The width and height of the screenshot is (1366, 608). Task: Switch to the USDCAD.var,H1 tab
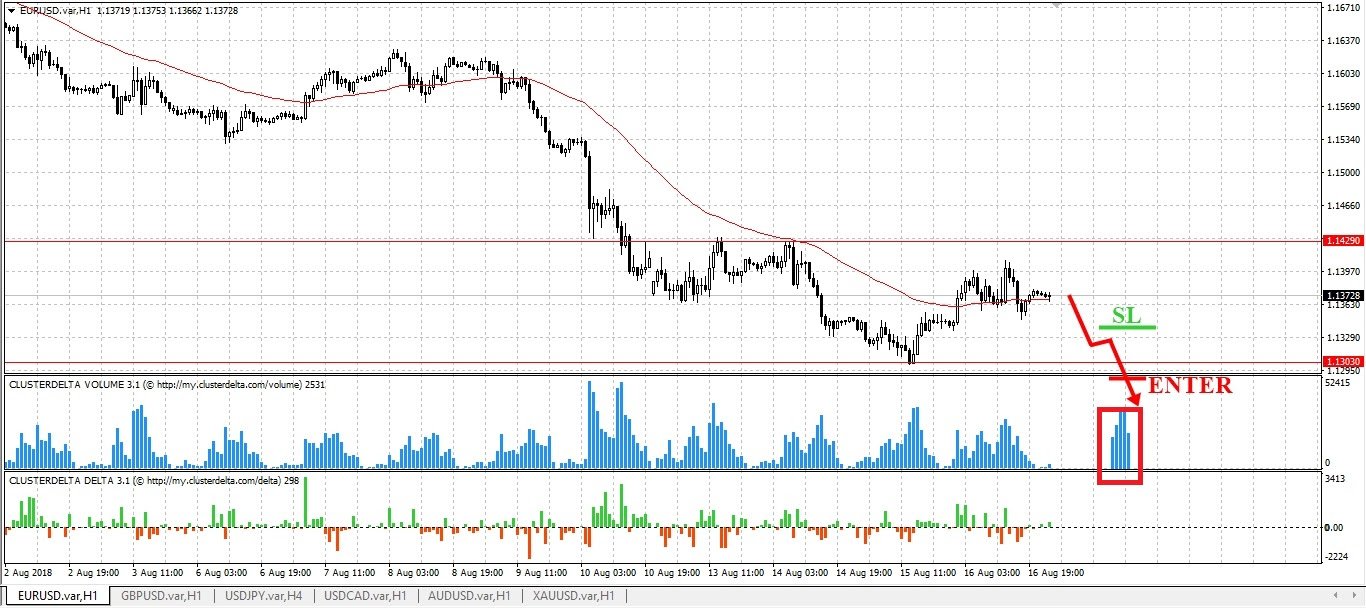pos(365,596)
